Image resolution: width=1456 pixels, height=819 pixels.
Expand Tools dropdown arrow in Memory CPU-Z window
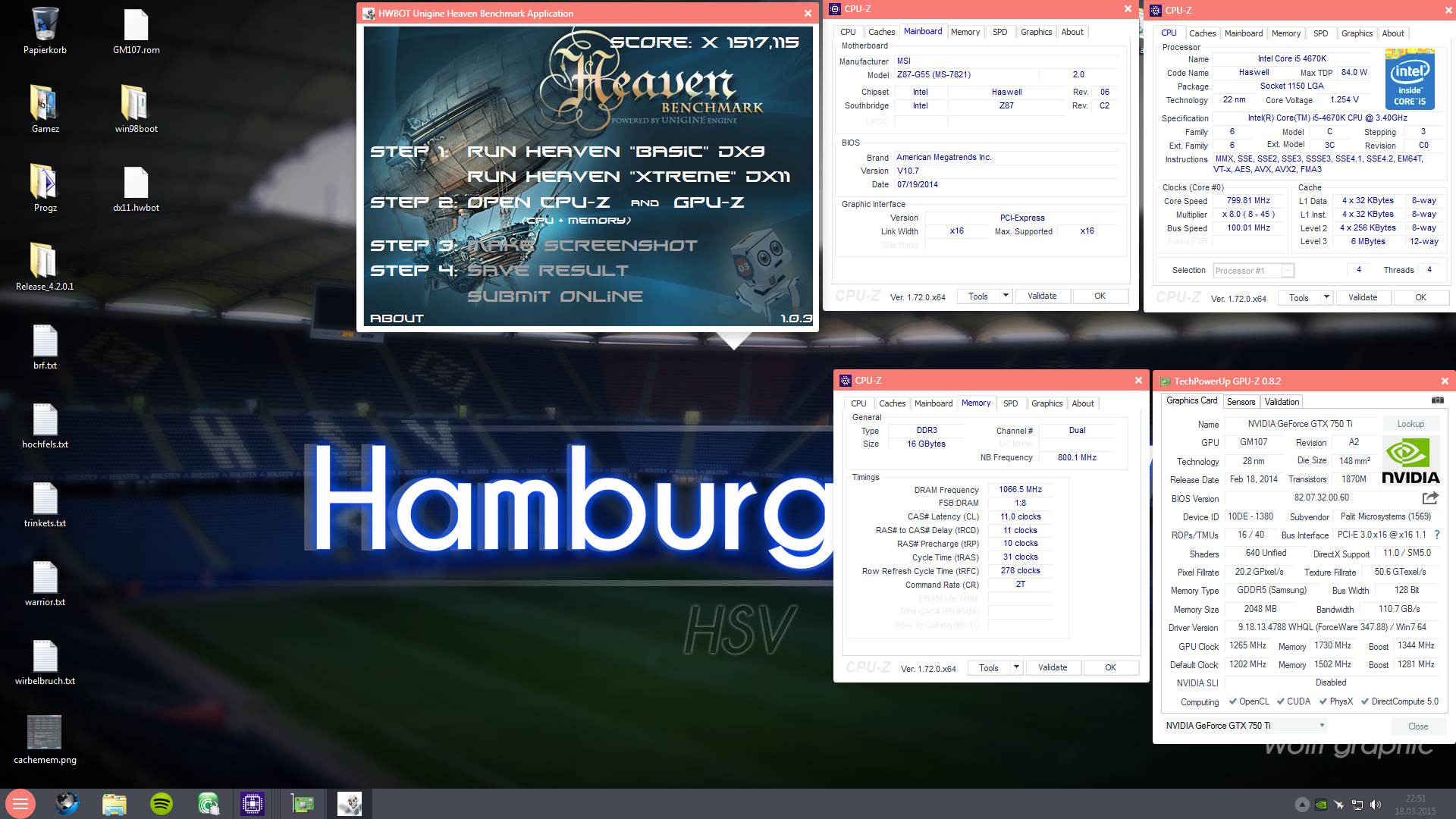1016,667
